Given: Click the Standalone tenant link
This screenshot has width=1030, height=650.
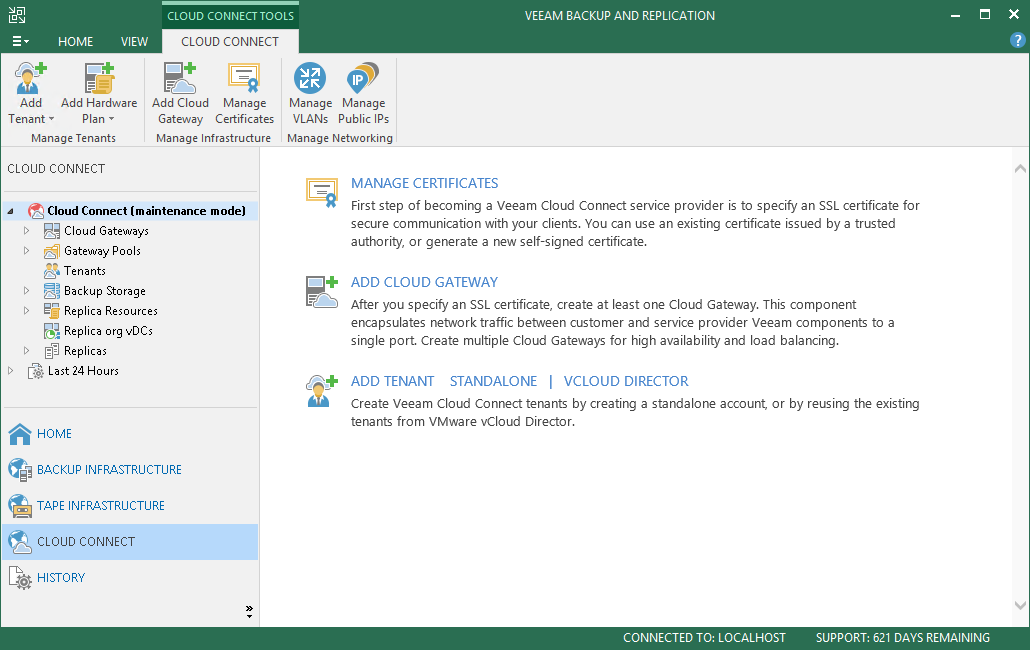Looking at the screenshot, I should pos(493,381).
